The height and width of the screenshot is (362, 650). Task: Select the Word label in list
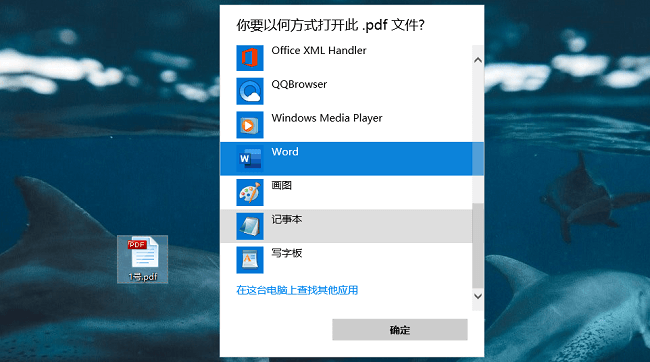[x=285, y=152]
